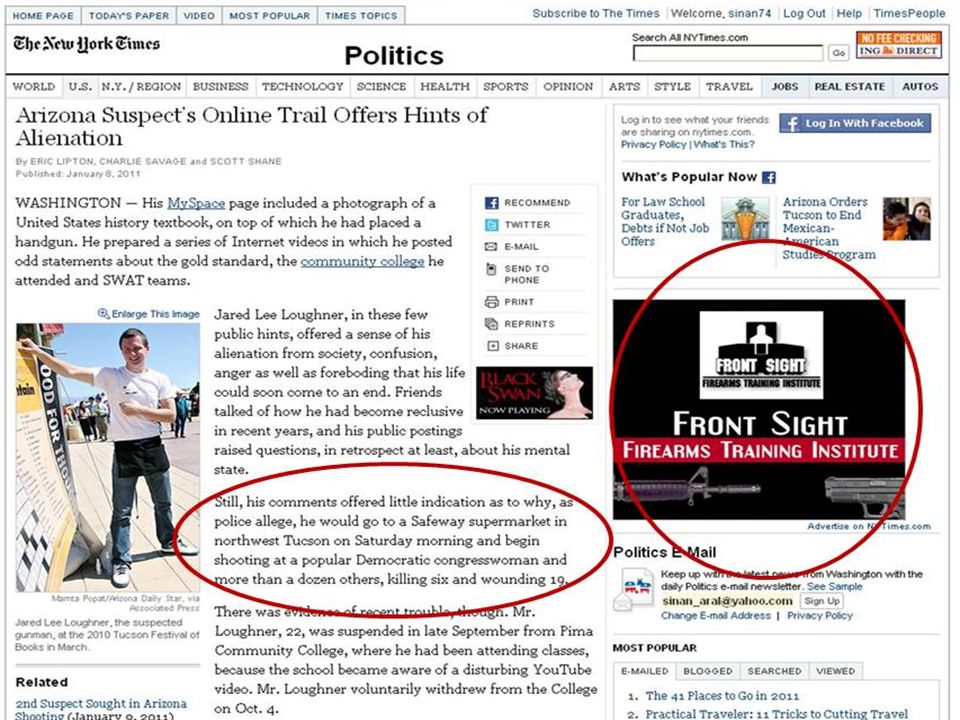Screen dimensions: 960x720
Task: Click the newsletter email address field
Action: [x=727, y=601]
